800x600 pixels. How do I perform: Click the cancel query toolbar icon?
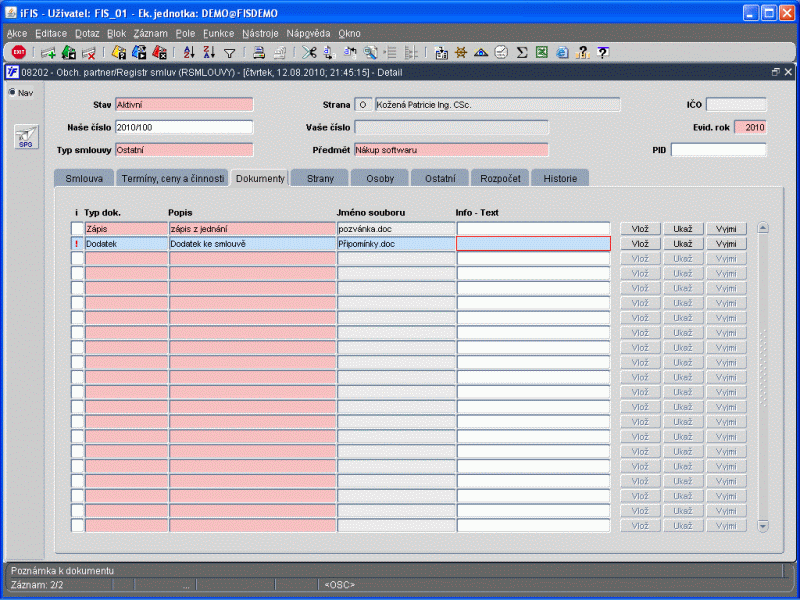[x=159, y=52]
